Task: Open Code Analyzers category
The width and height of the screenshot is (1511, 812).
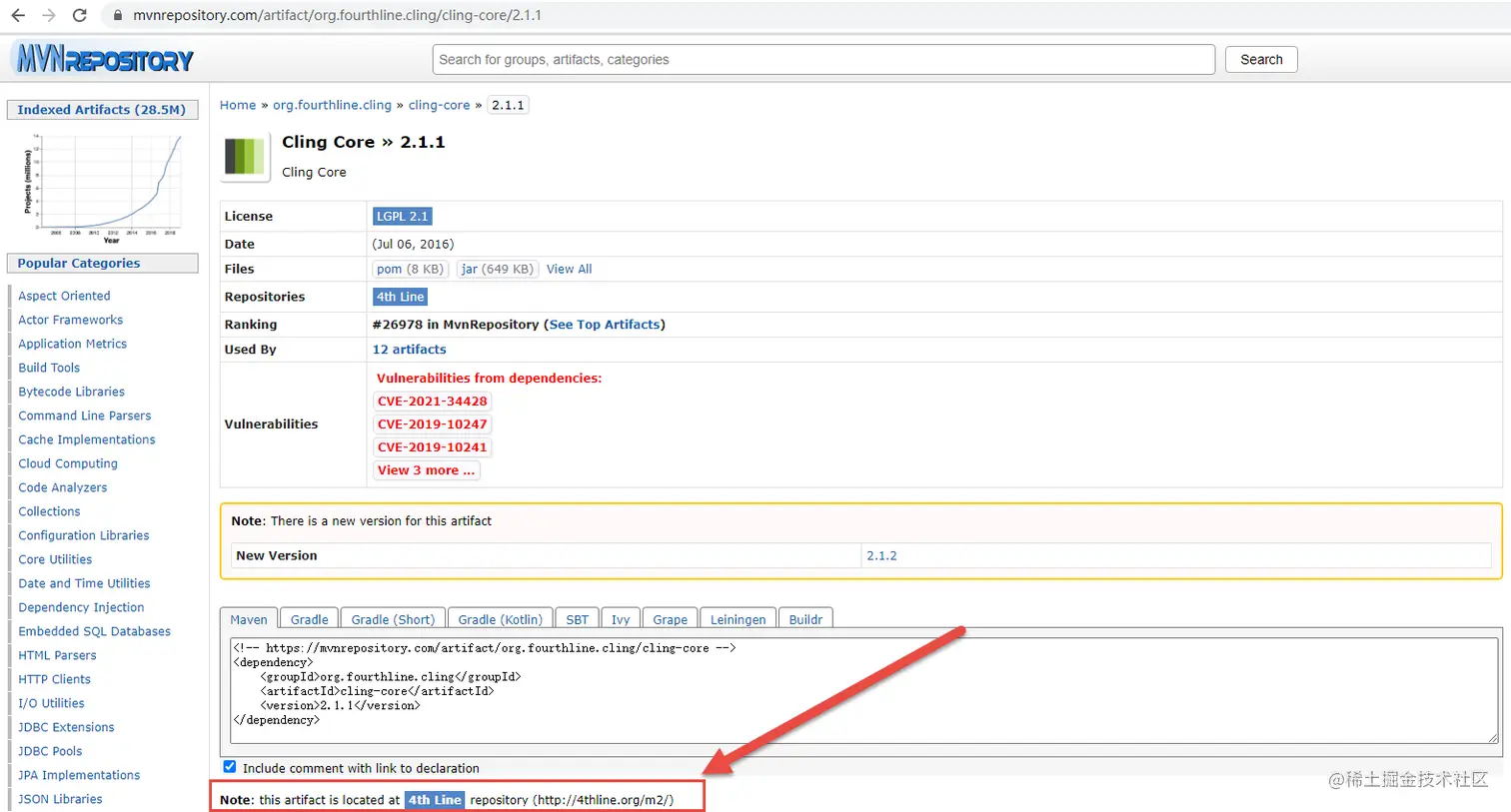Action: [62, 487]
